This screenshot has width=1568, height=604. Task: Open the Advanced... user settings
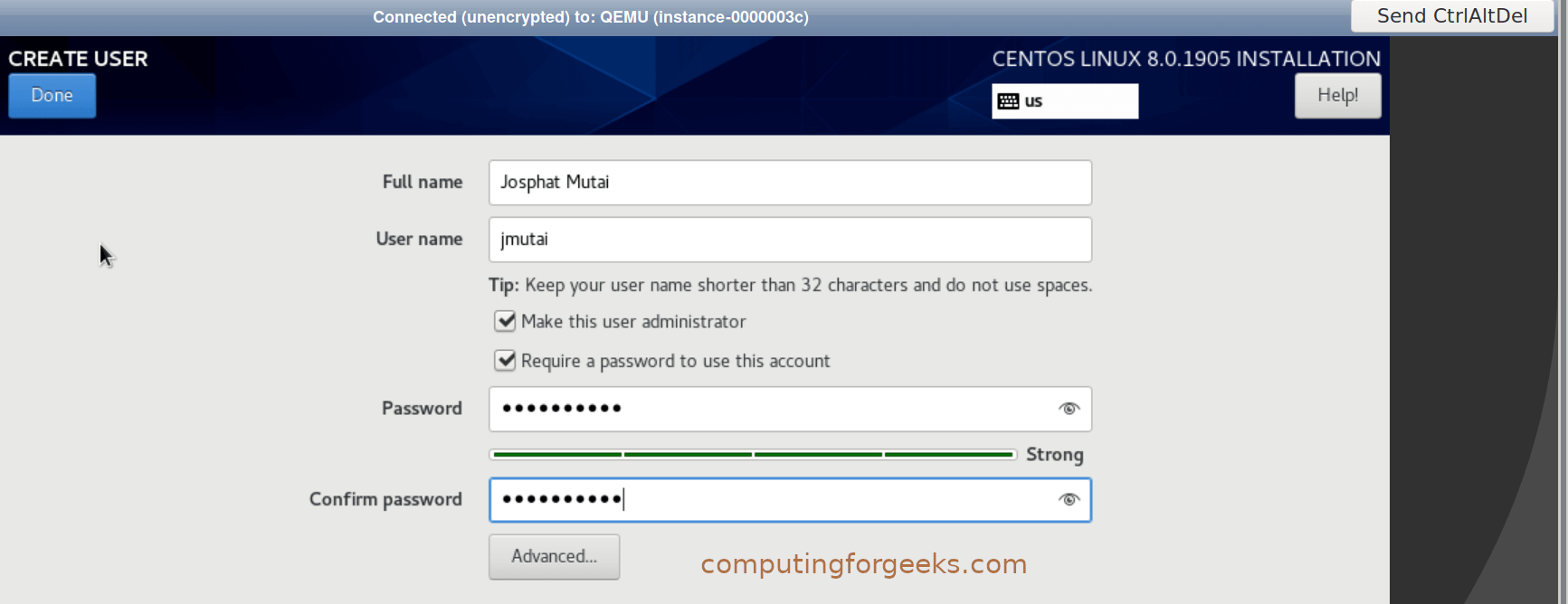tap(554, 556)
